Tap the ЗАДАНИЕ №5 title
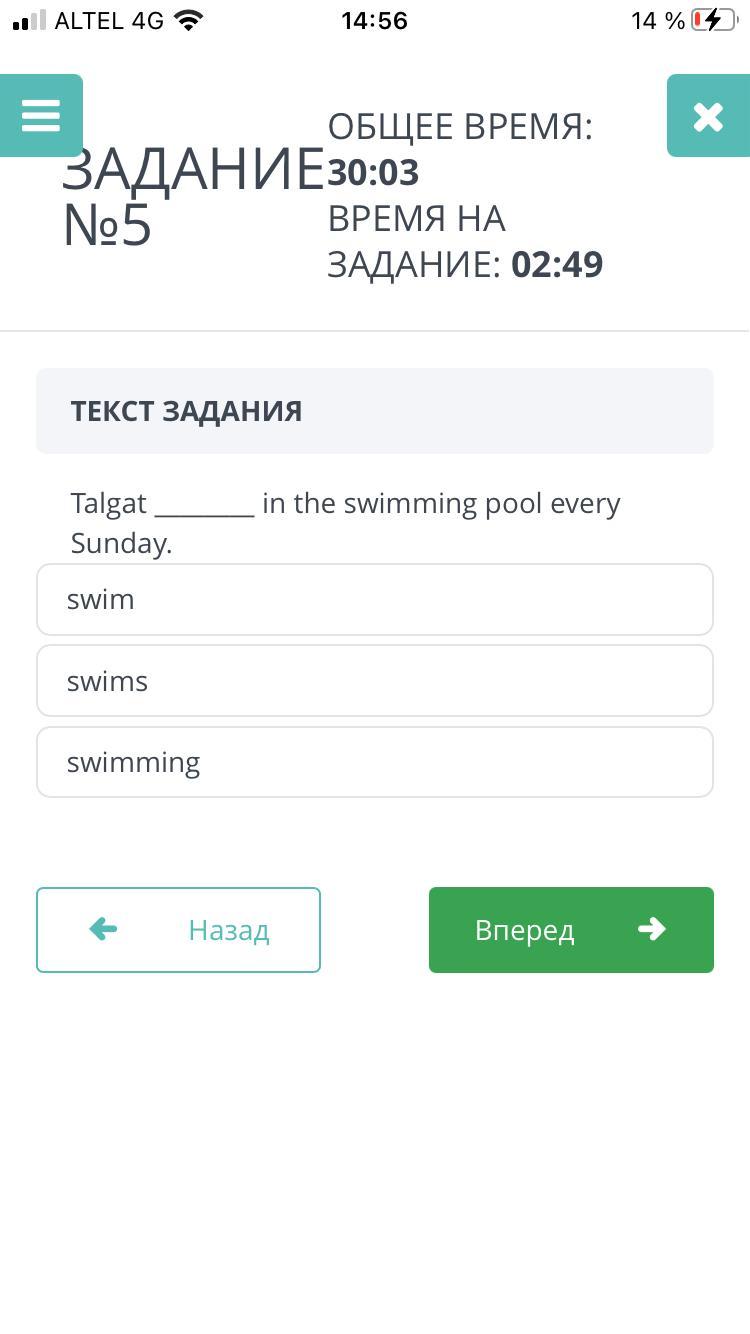 [192, 196]
